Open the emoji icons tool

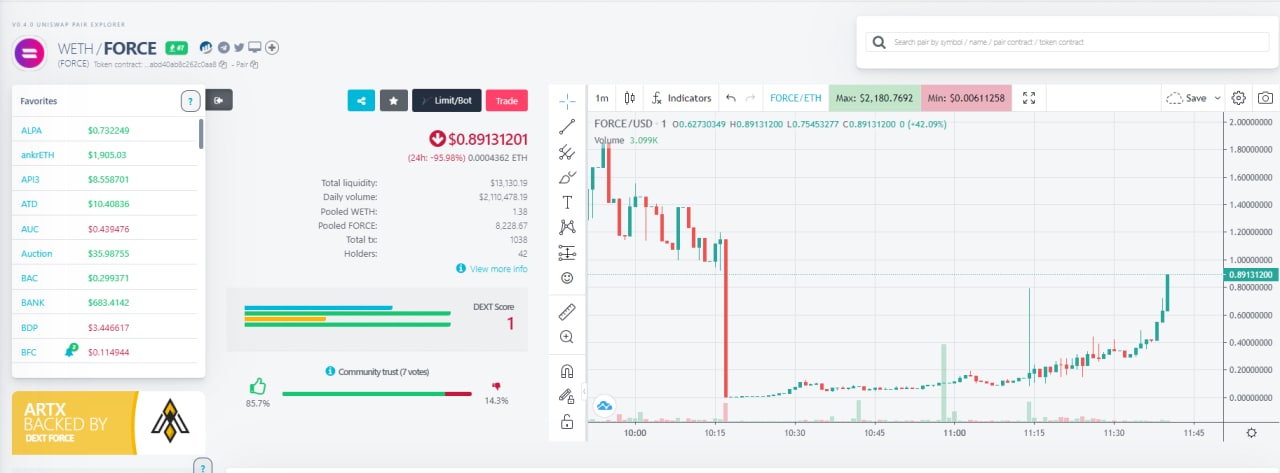[x=567, y=277]
